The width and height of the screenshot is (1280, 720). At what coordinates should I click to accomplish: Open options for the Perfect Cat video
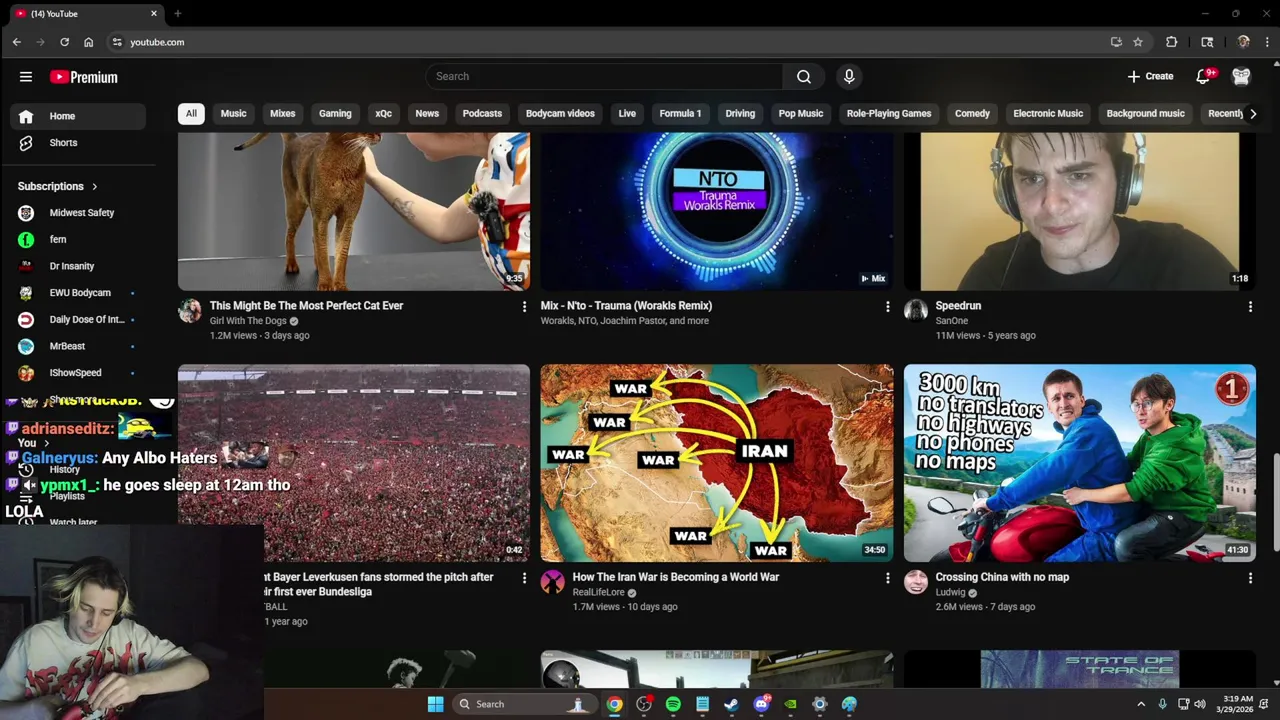click(x=524, y=307)
